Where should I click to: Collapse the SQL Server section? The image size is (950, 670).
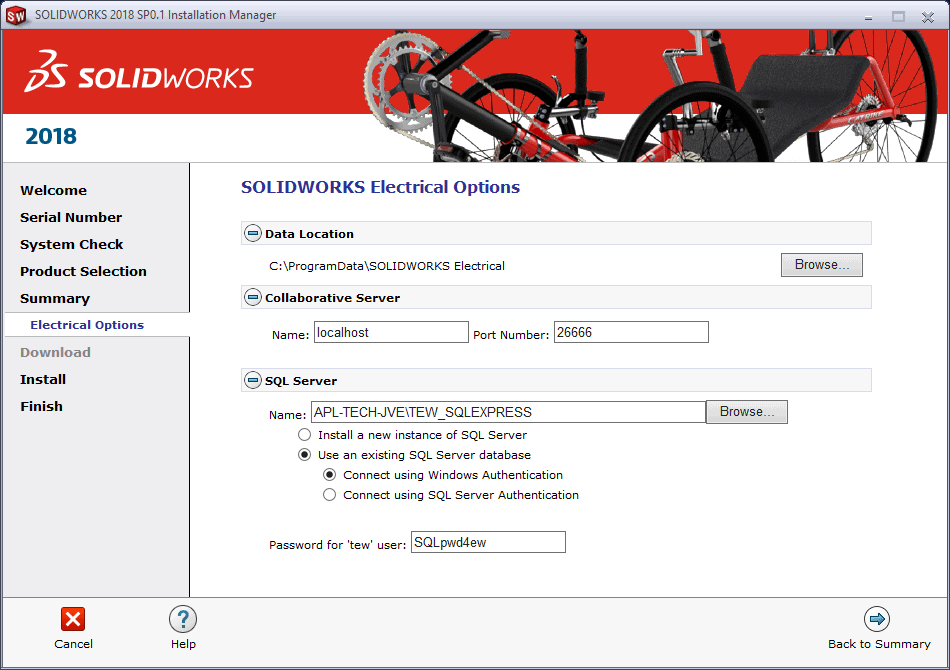click(253, 381)
